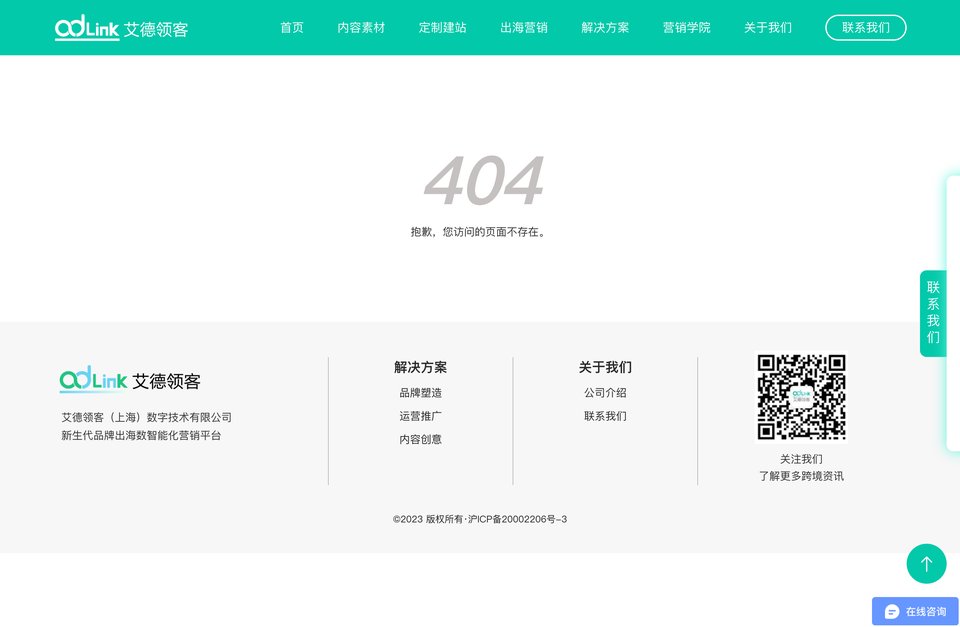Open the 解决方案 header menu
Screen dimensions: 960x627
point(606,28)
